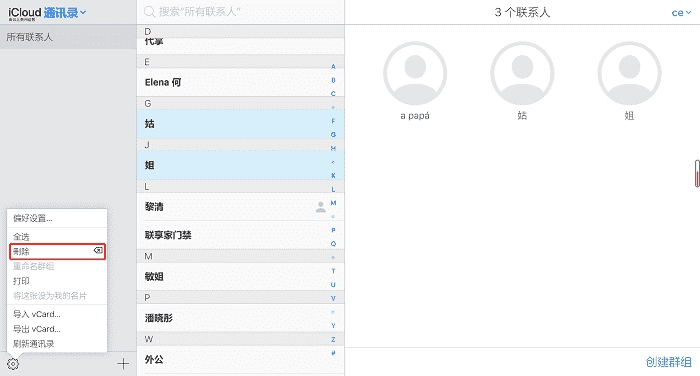
Task: Jump to index letter T
Action: 333,271
